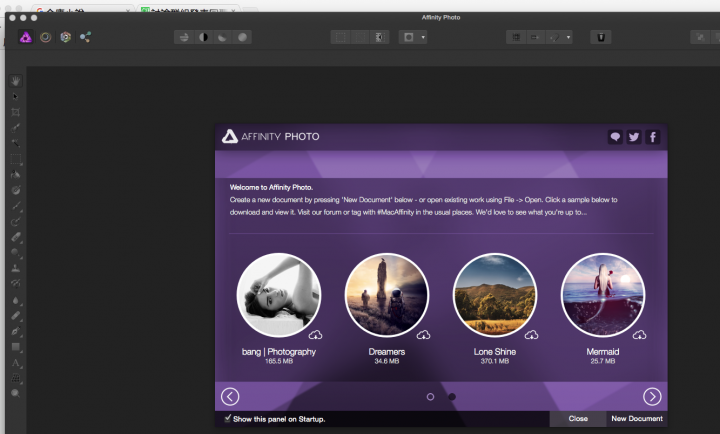Apply Auto White Balance circle icon
720x434 pixels.
(242, 37)
